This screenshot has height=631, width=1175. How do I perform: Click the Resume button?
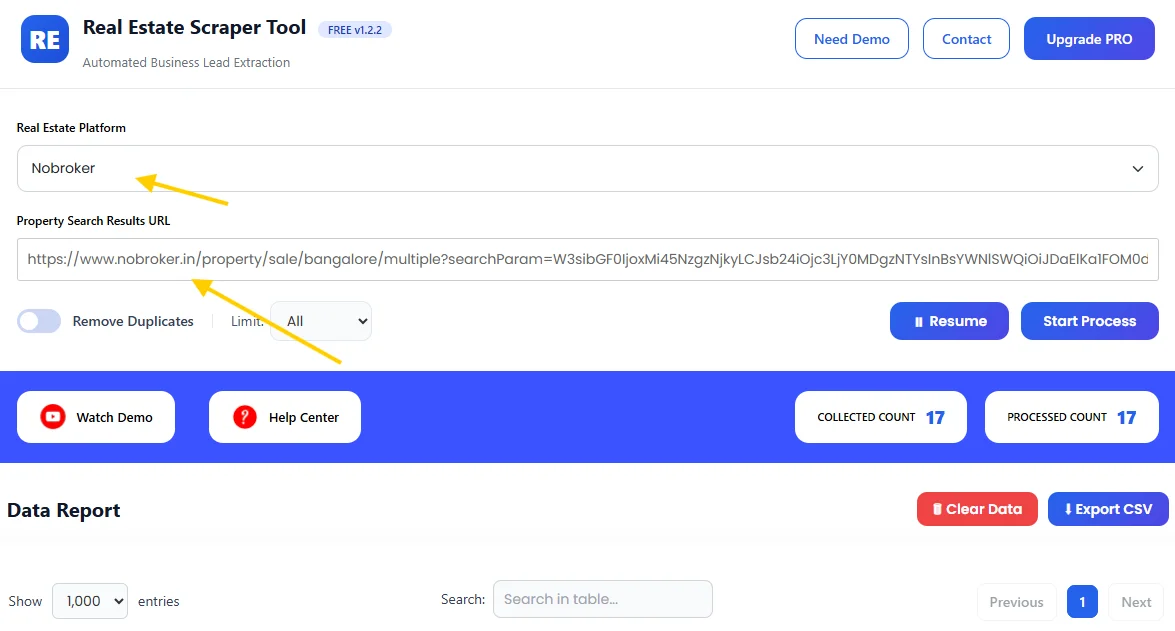tap(948, 321)
